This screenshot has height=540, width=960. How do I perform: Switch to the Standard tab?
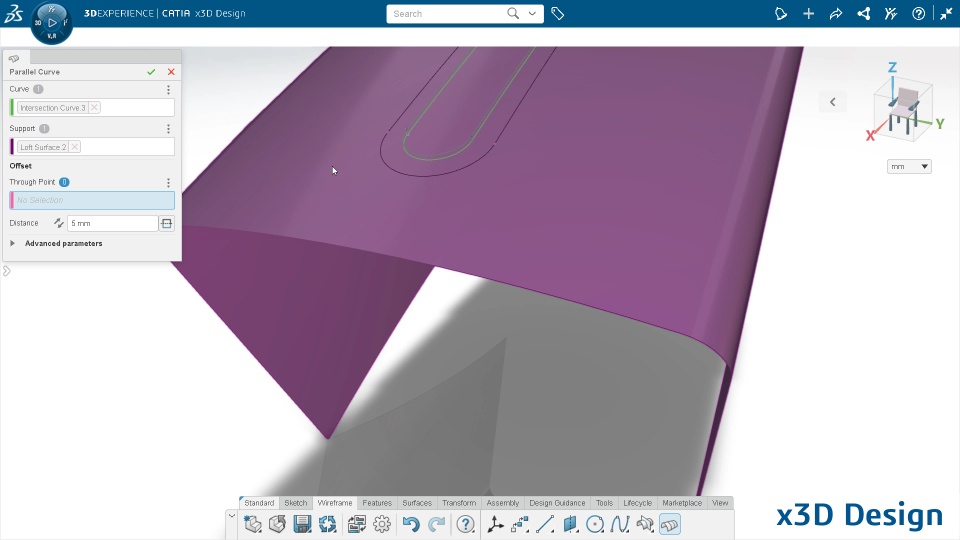point(259,503)
